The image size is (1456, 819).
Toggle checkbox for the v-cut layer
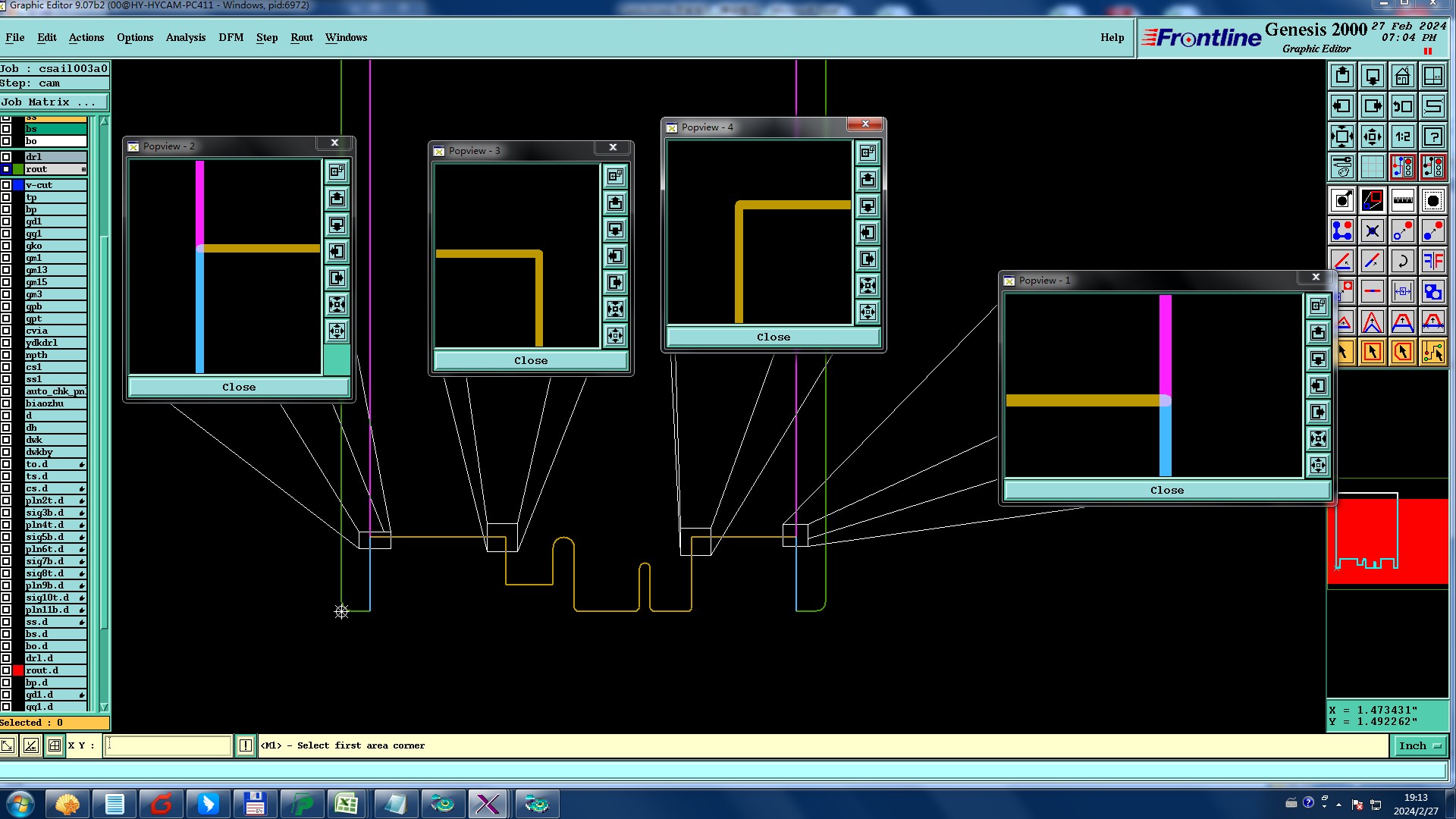pyautogui.click(x=6, y=185)
